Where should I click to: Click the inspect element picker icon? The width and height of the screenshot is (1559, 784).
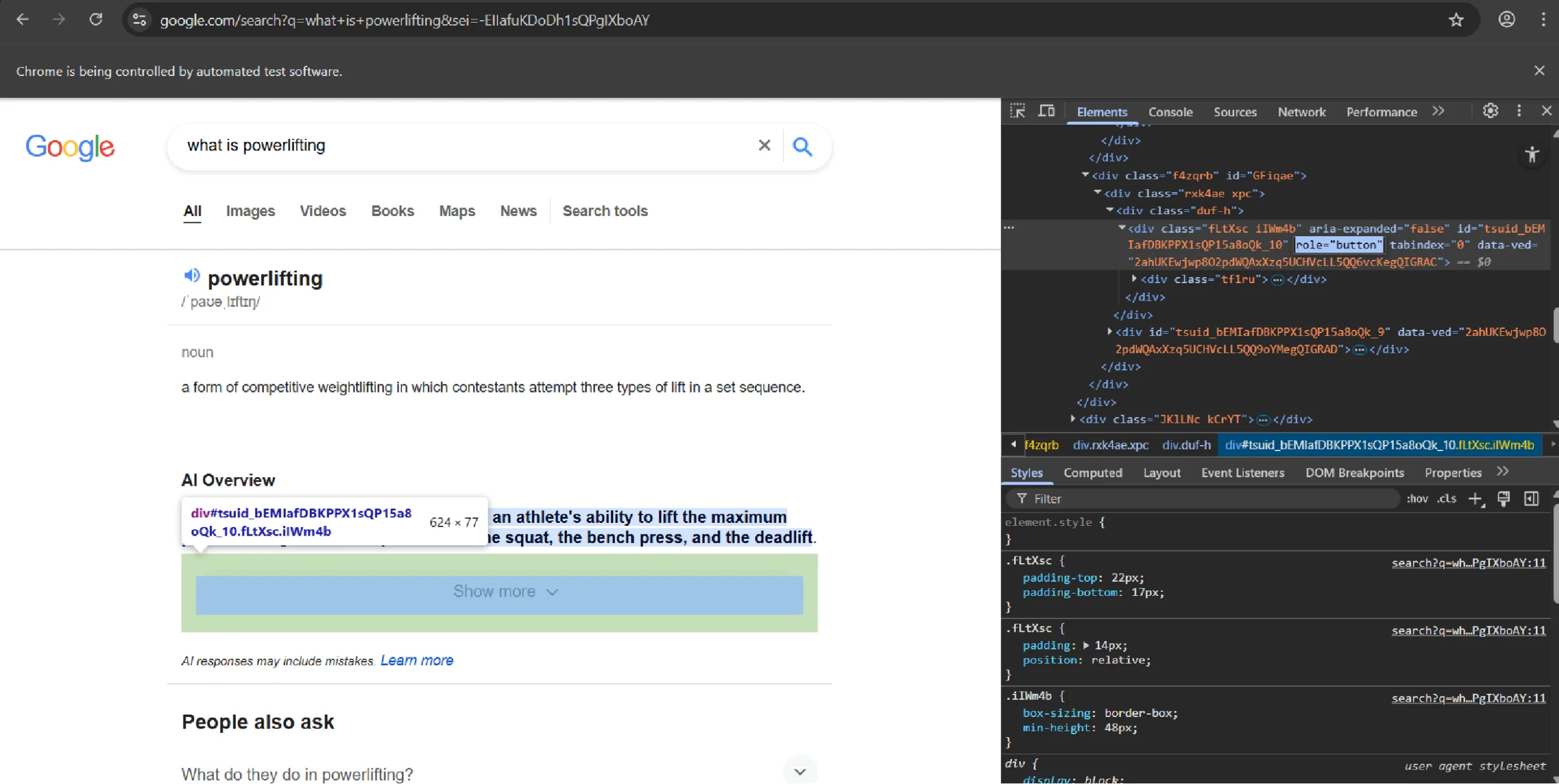point(1018,111)
